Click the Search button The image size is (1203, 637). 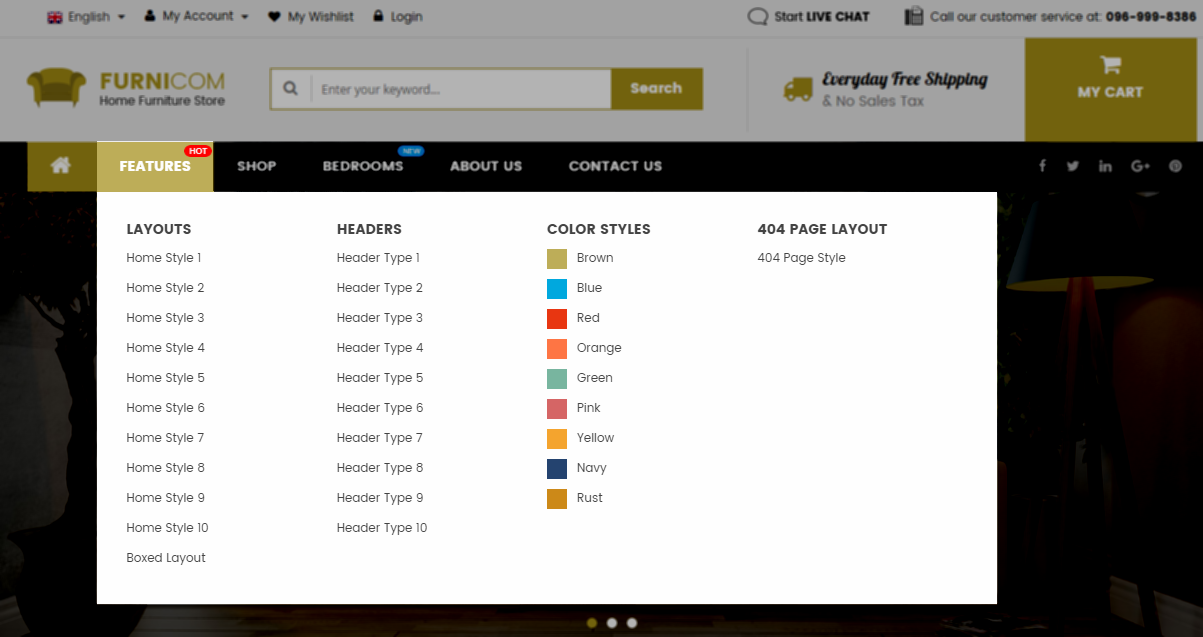click(x=656, y=89)
